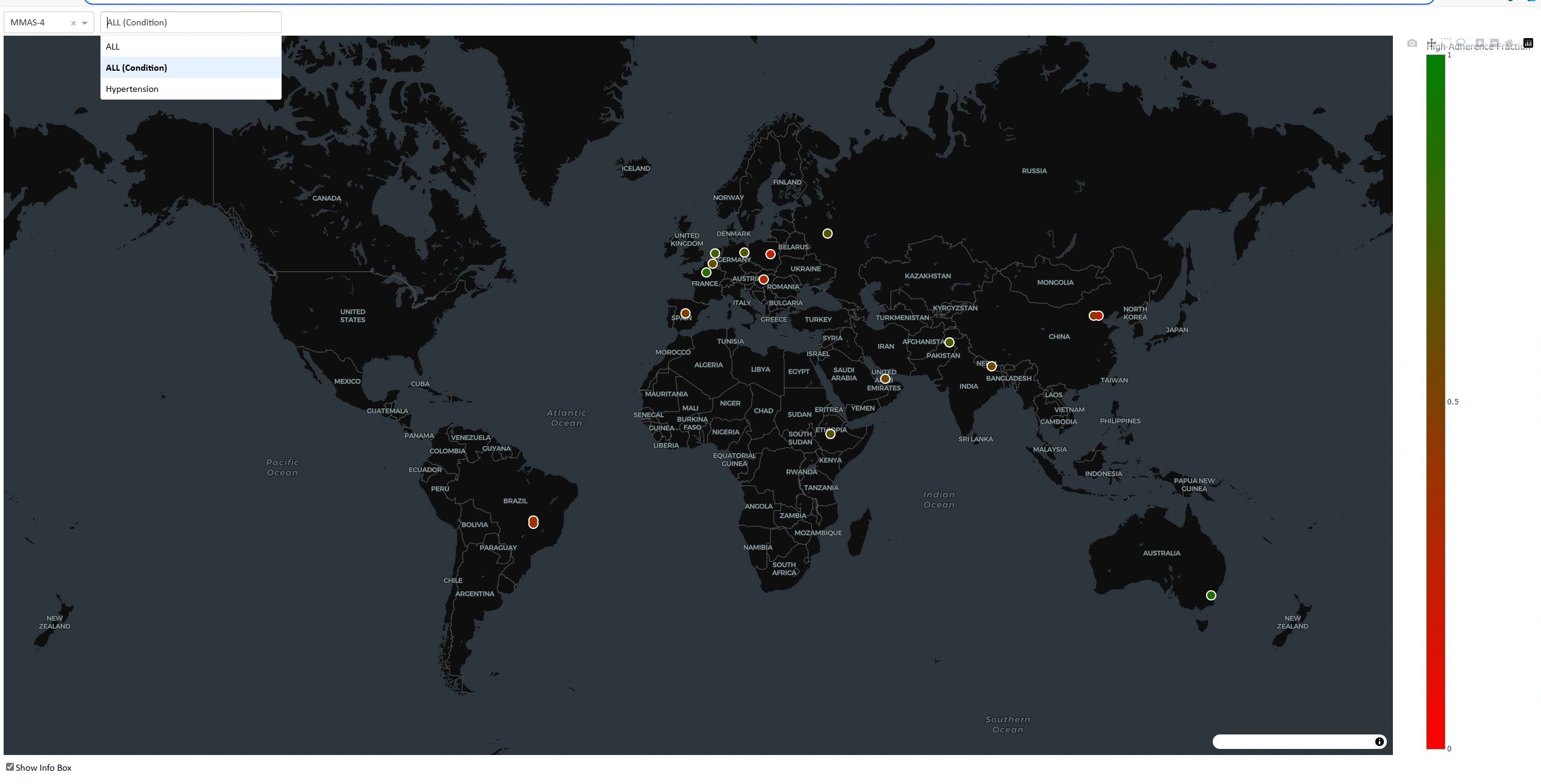Screen dimensions: 1541x784
Task: Click the green marker in Australia
Action: 1211,595
